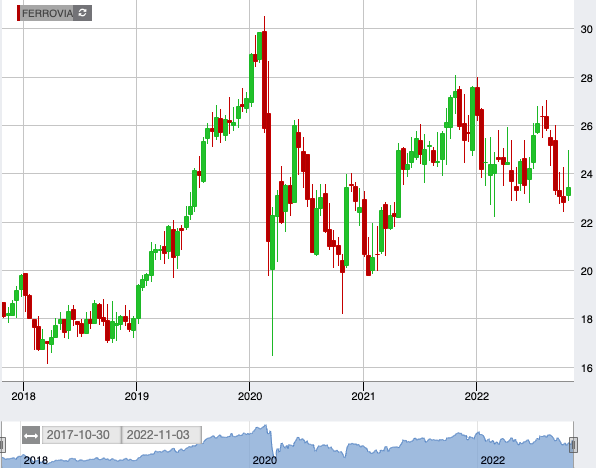Image resolution: width=596 pixels, height=471 pixels.
Task: Click the 2022 label on the time axis
Action: [x=477, y=396]
